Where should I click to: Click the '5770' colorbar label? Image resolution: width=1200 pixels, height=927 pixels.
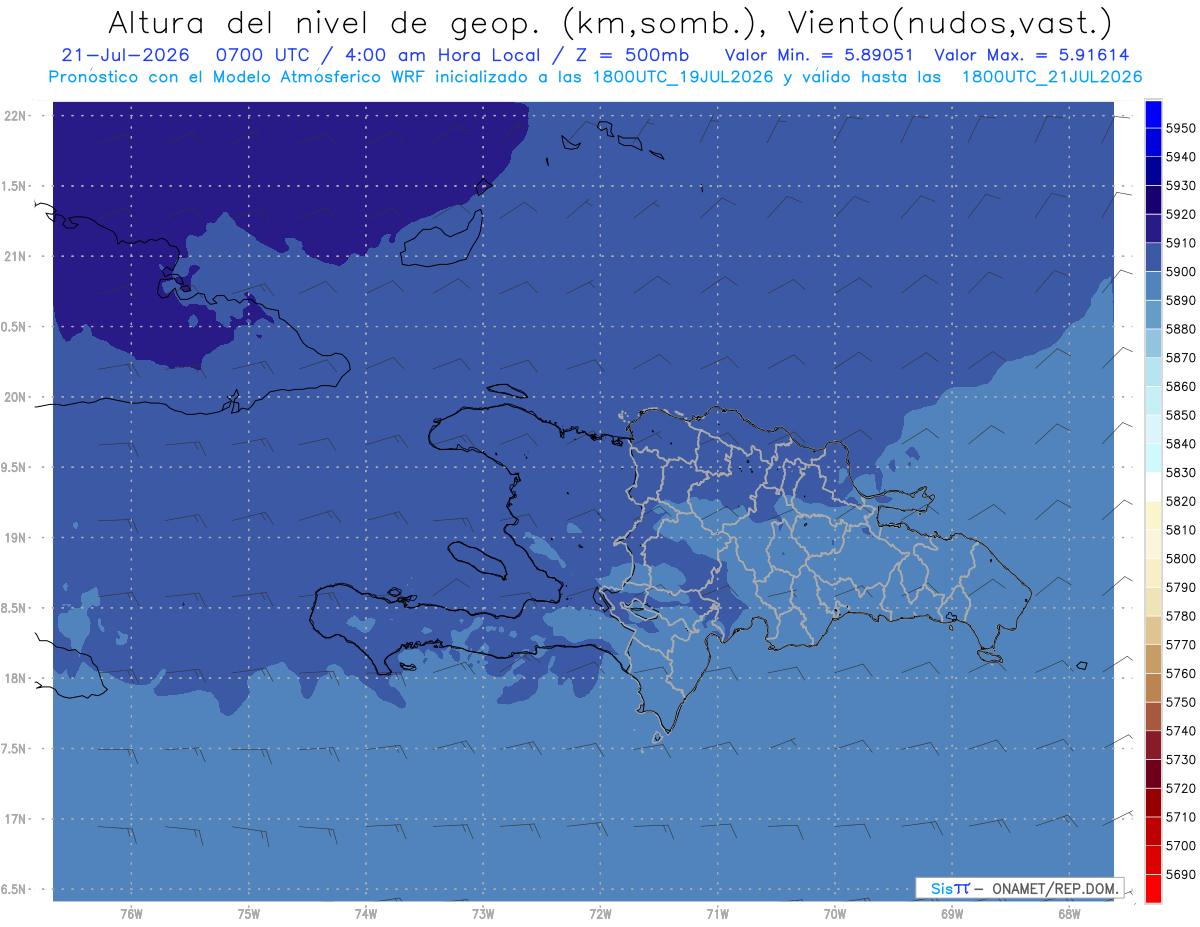tap(1180, 645)
